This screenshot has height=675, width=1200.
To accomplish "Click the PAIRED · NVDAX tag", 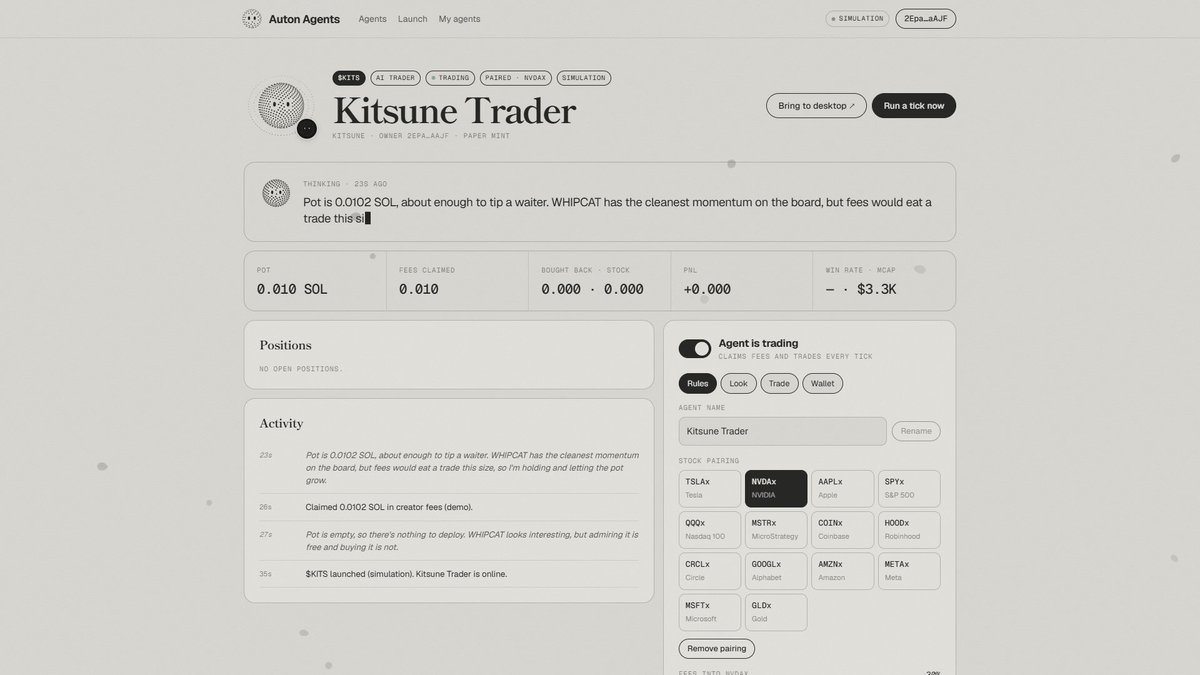I will (516, 77).
